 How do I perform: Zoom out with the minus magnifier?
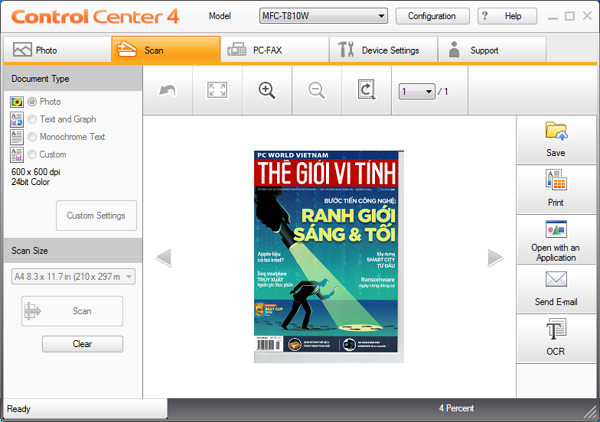coord(317,91)
